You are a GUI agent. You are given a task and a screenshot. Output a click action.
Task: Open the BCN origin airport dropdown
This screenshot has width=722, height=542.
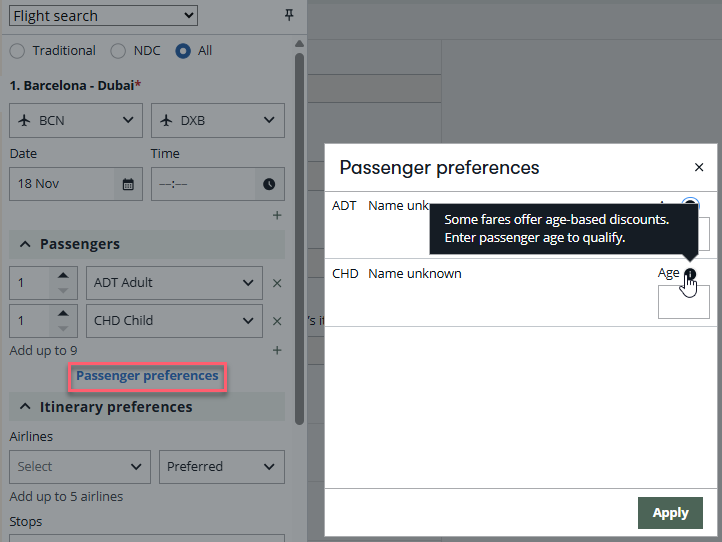(x=76, y=121)
